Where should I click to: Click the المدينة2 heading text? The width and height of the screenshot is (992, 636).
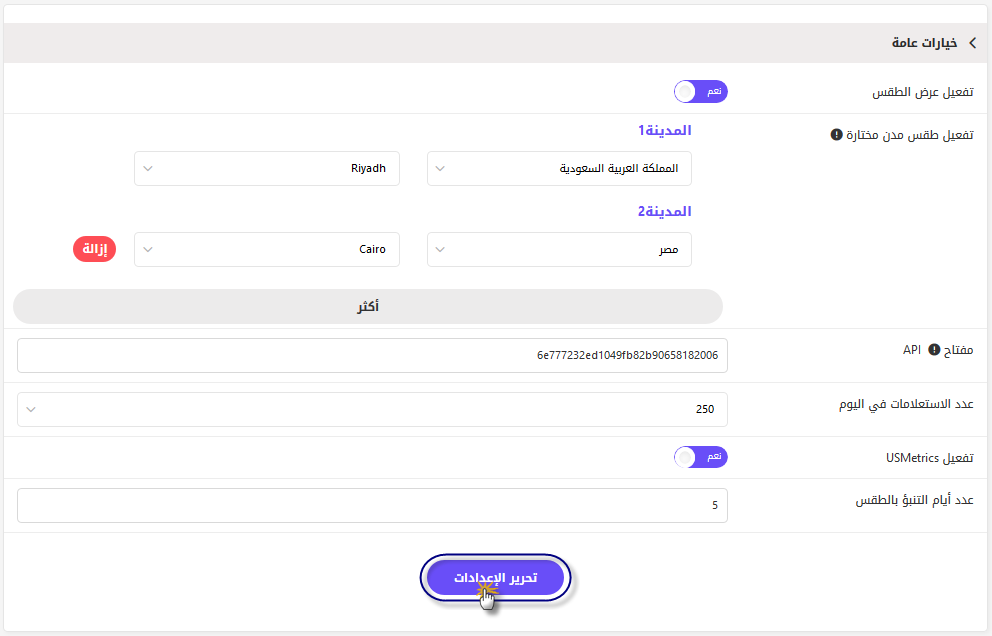coord(664,211)
